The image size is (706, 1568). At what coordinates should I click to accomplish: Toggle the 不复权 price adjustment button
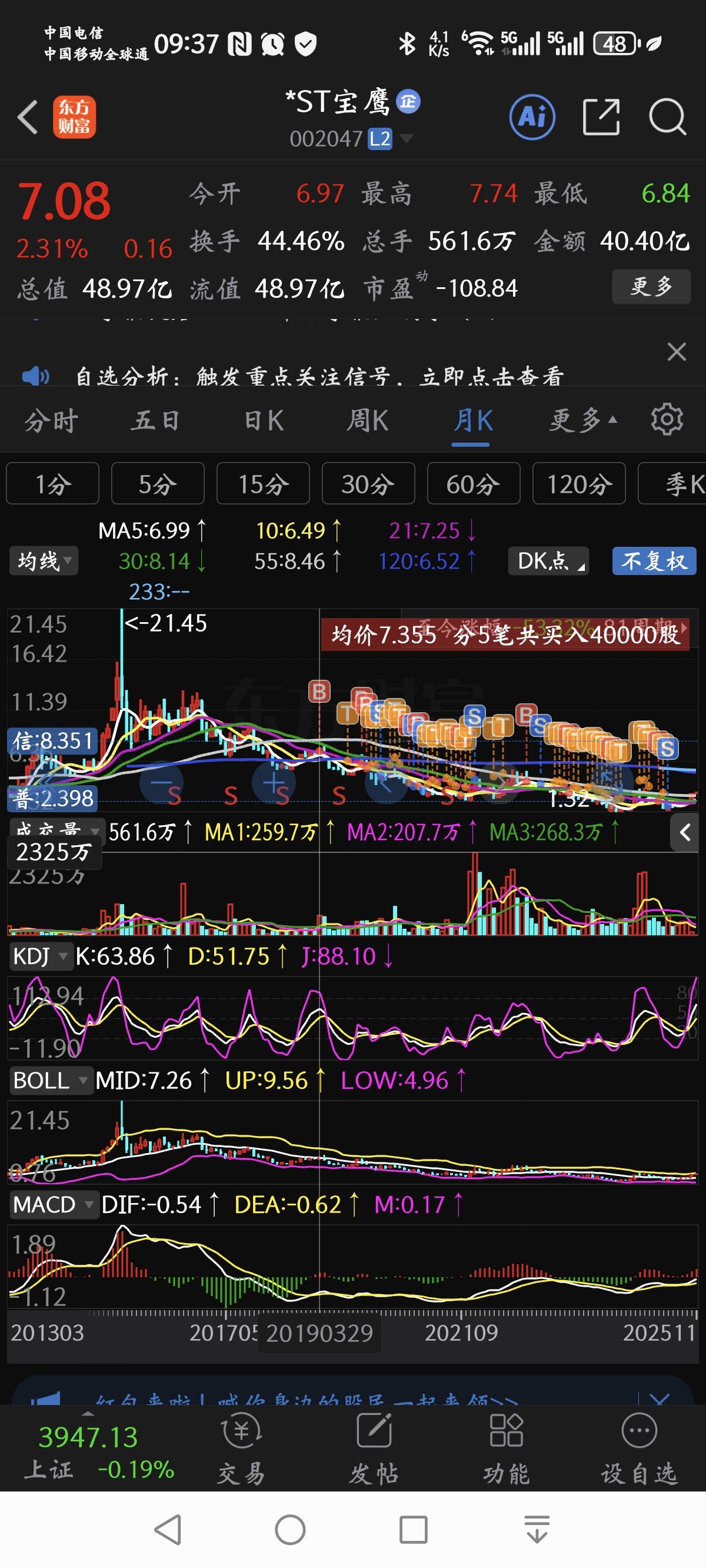(654, 560)
